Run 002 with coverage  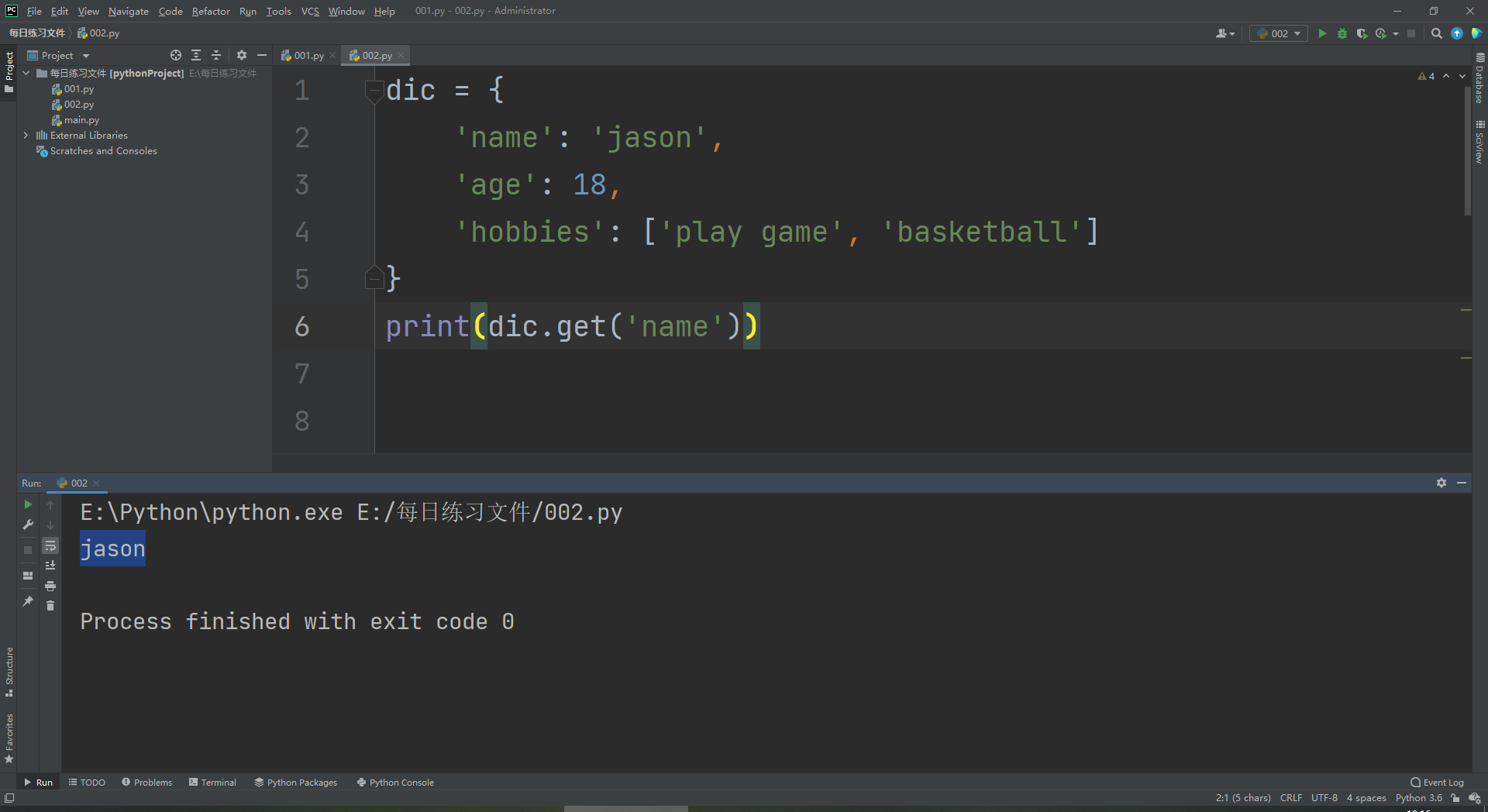(1362, 33)
